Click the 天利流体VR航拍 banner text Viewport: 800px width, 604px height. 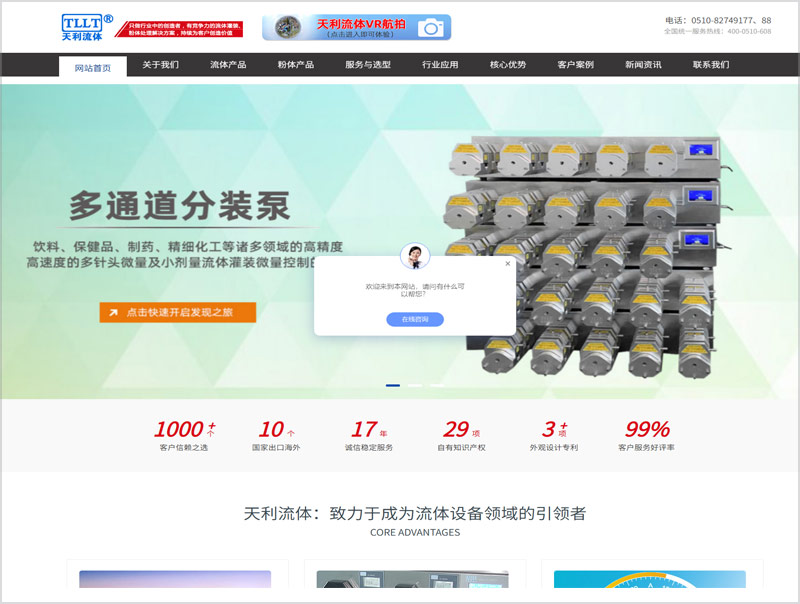coord(361,23)
